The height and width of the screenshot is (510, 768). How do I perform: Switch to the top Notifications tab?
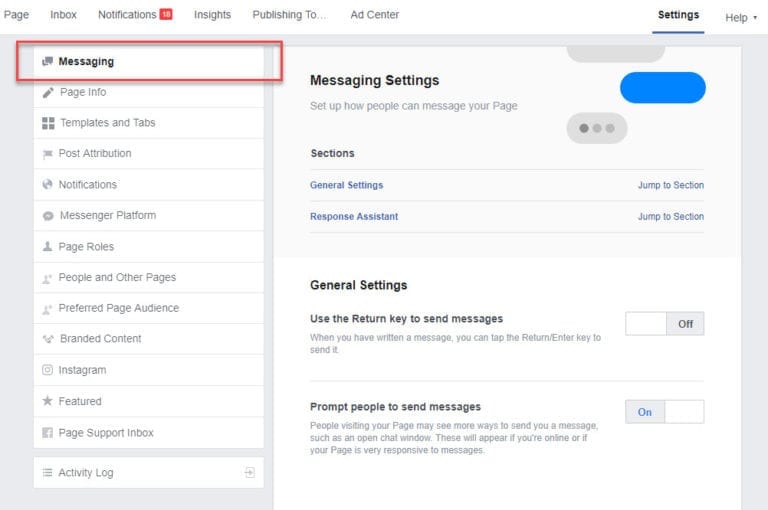coord(135,15)
